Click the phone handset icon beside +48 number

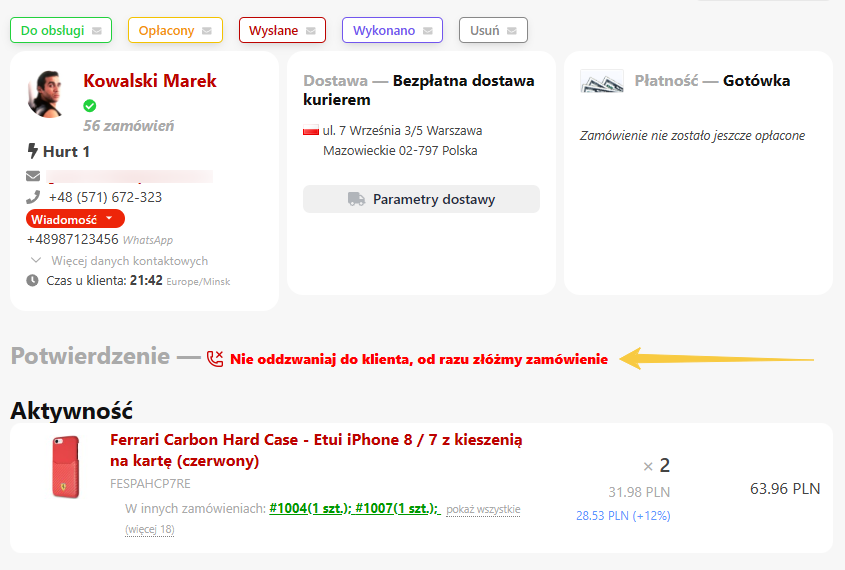click(33, 197)
